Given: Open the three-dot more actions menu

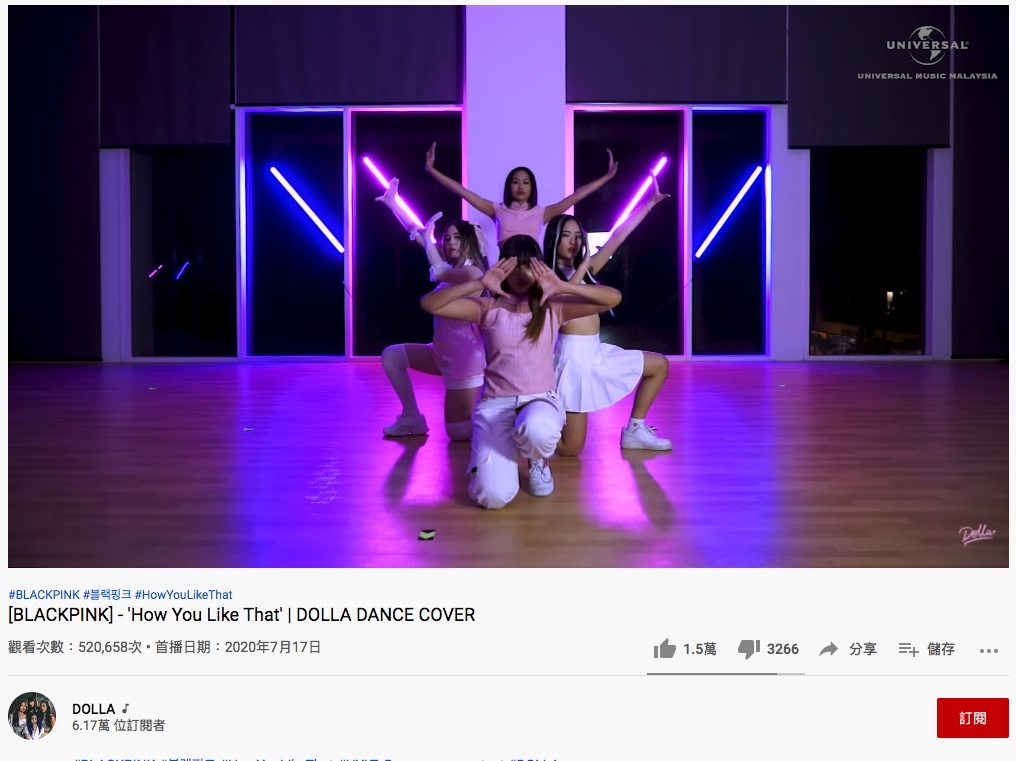Looking at the screenshot, I should pos(989,650).
